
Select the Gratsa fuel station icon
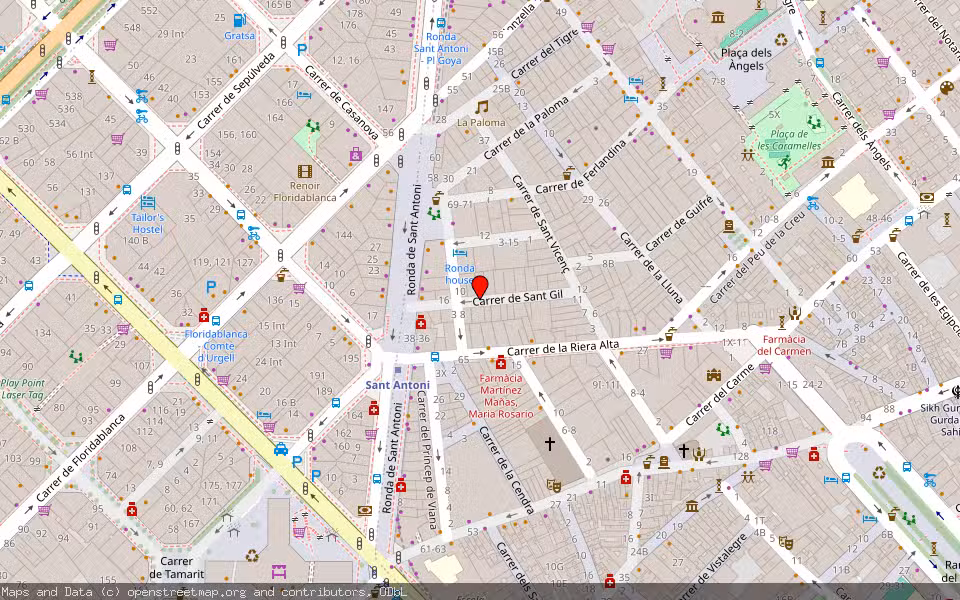[x=239, y=20]
